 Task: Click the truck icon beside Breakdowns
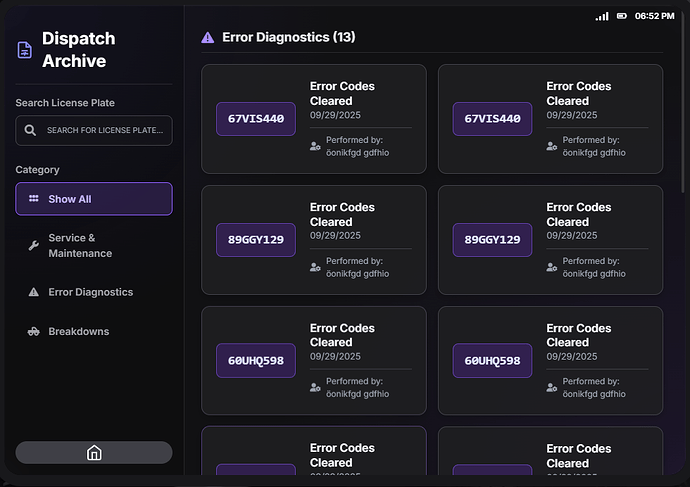click(x=33, y=331)
